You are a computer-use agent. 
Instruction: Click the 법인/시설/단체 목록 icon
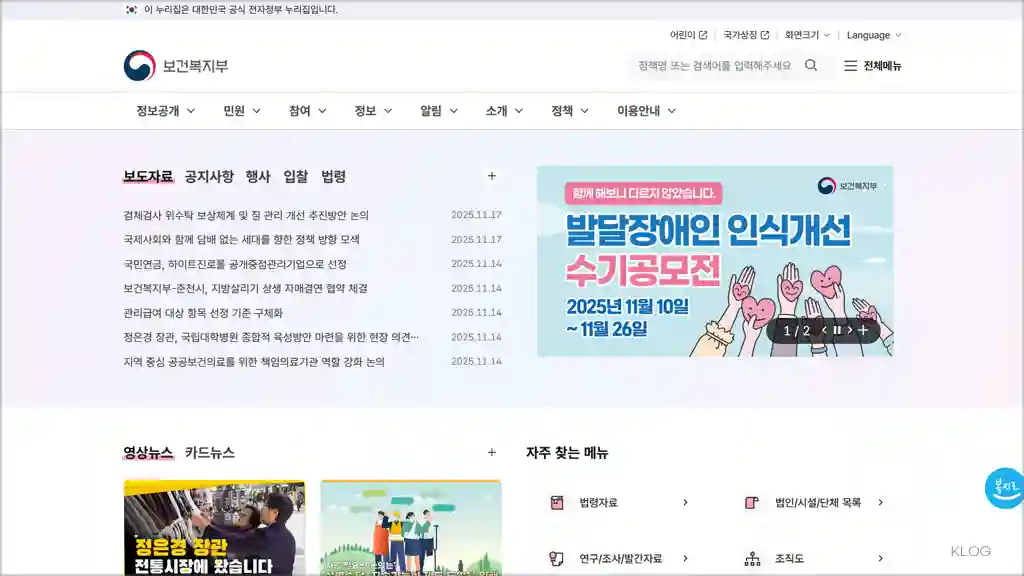[x=751, y=503]
